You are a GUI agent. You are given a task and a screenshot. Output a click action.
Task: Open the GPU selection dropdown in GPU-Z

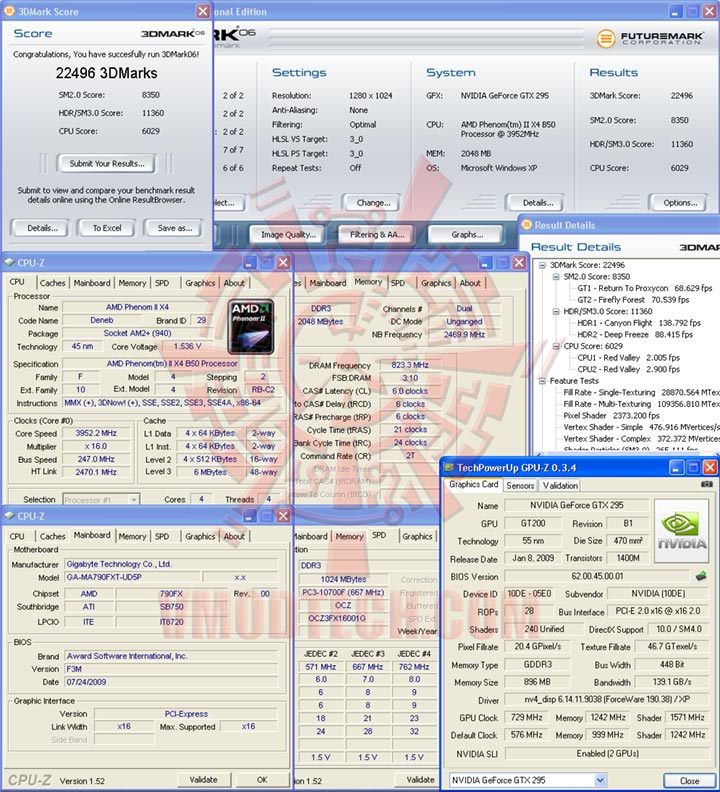pos(600,780)
